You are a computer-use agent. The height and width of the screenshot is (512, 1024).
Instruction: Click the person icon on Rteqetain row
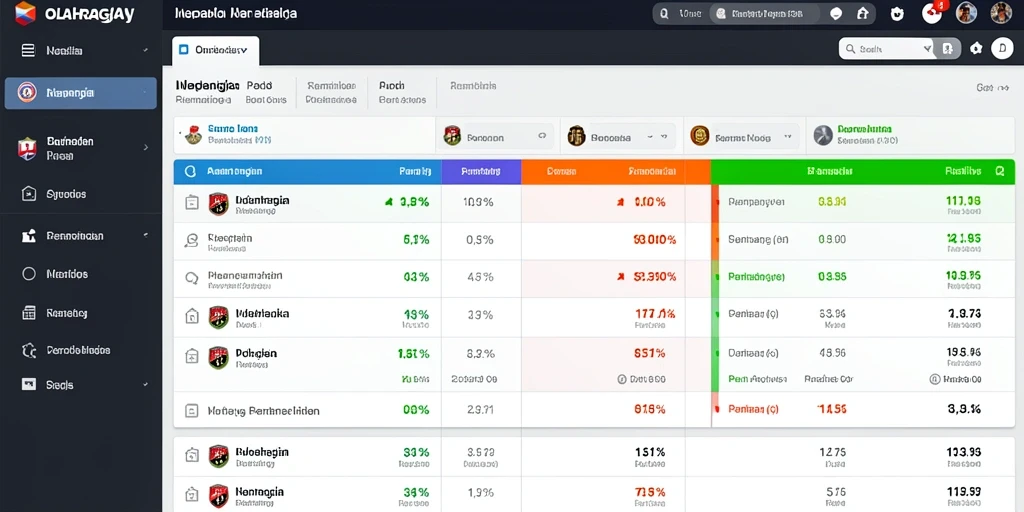point(191,241)
